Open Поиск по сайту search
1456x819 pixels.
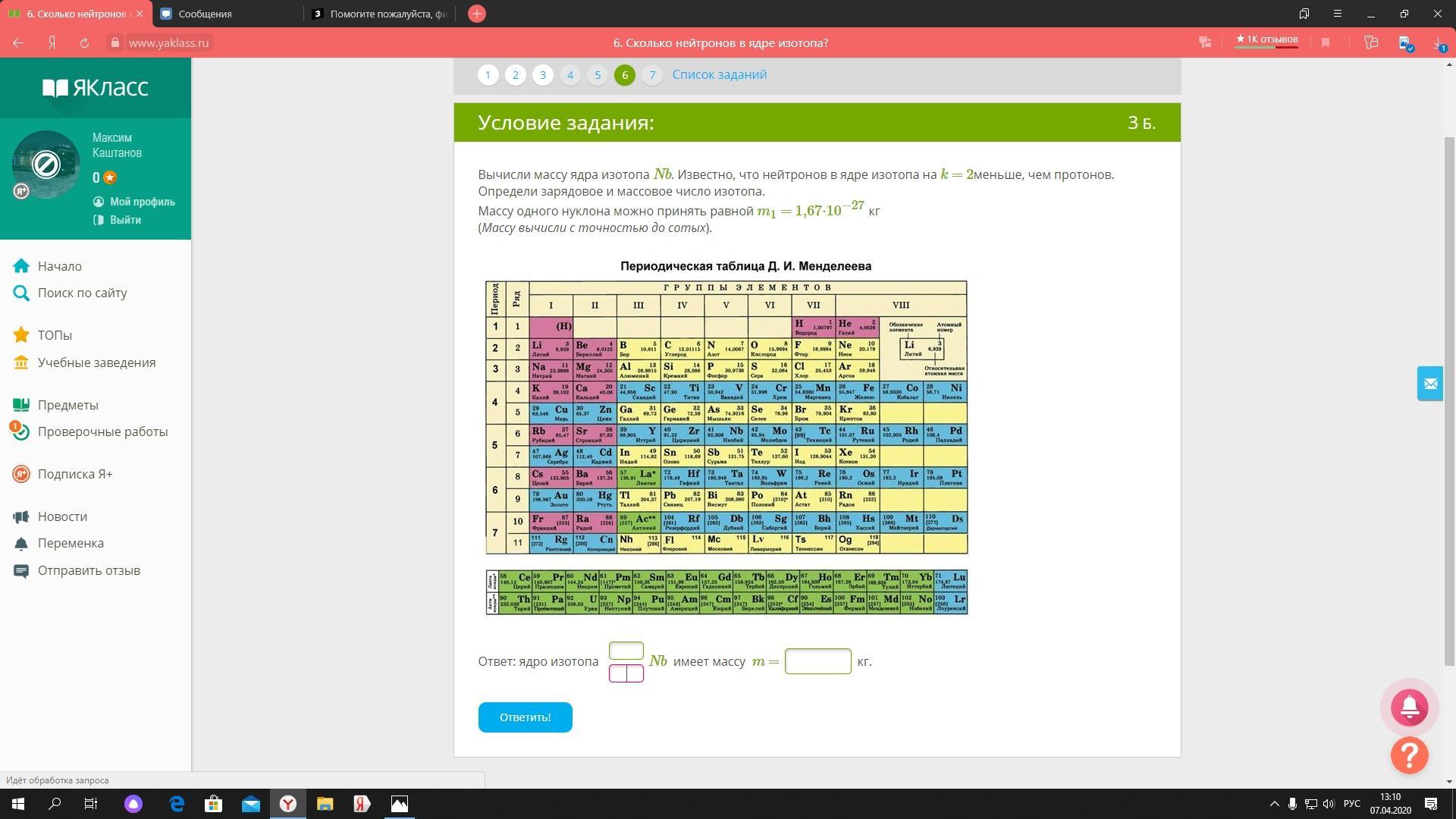click(x=82, y=293)
